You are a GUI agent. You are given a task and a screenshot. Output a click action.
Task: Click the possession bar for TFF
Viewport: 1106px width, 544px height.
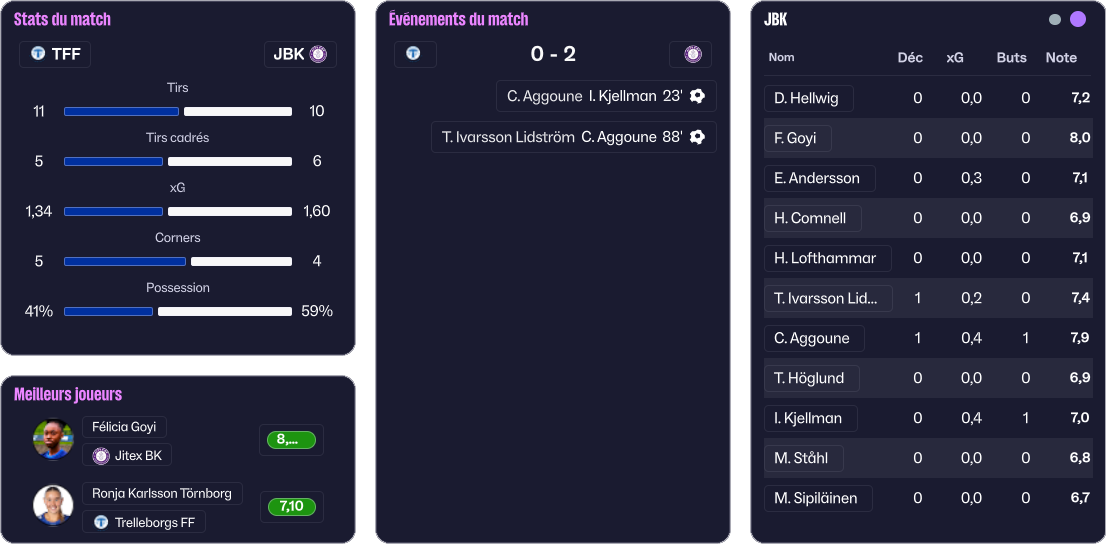point(108,311)
